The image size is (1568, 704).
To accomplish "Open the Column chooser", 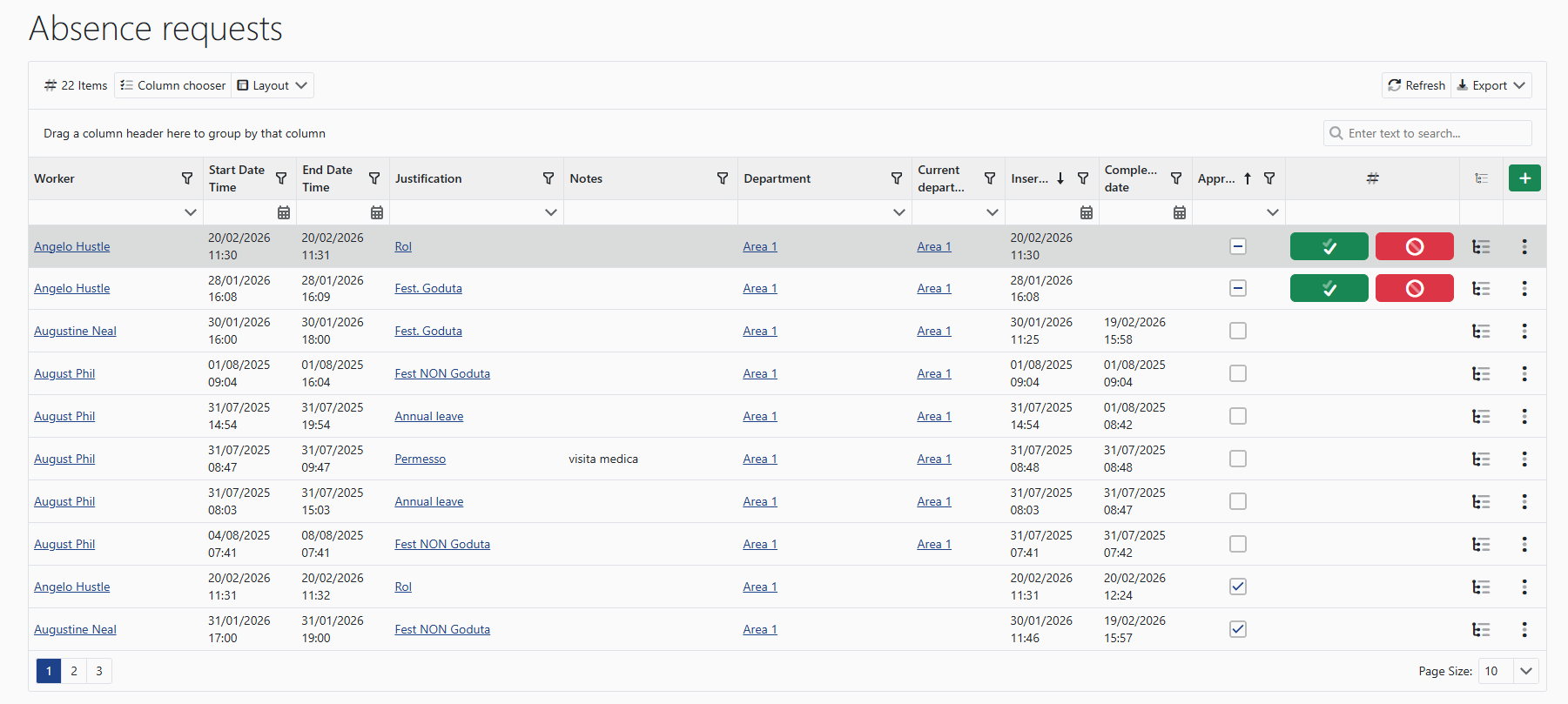I will [173, 85].
